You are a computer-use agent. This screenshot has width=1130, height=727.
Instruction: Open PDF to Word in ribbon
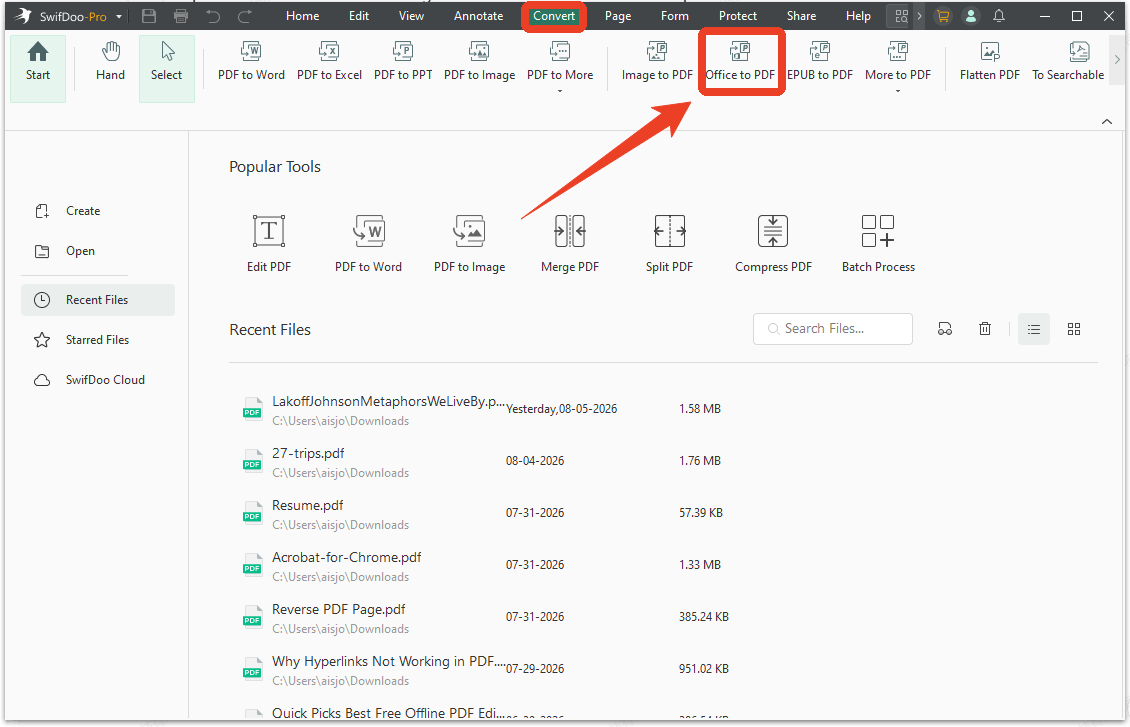pos(251,61)
